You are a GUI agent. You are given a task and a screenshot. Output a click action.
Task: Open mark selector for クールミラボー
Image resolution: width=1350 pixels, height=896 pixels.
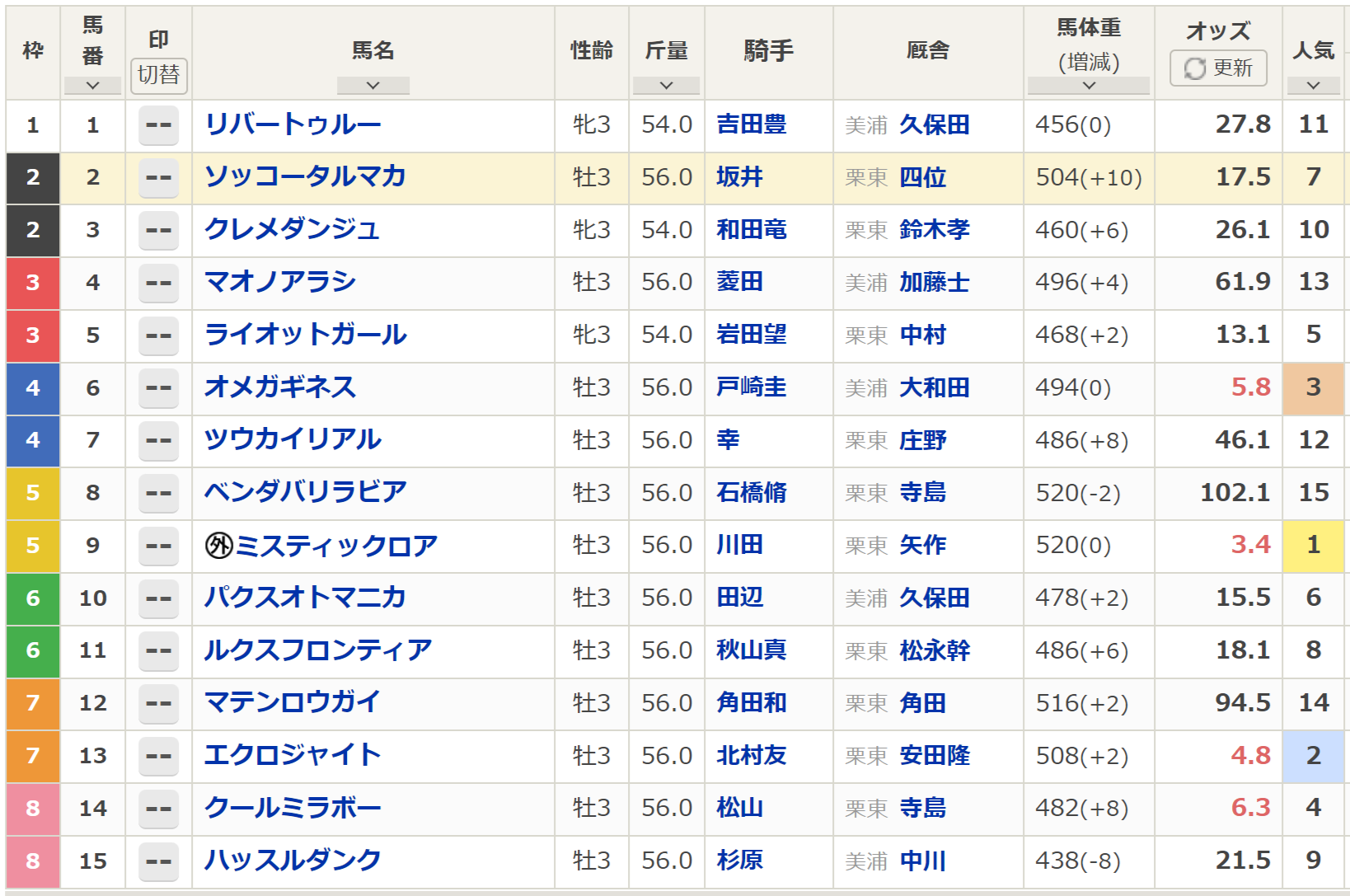158,809
